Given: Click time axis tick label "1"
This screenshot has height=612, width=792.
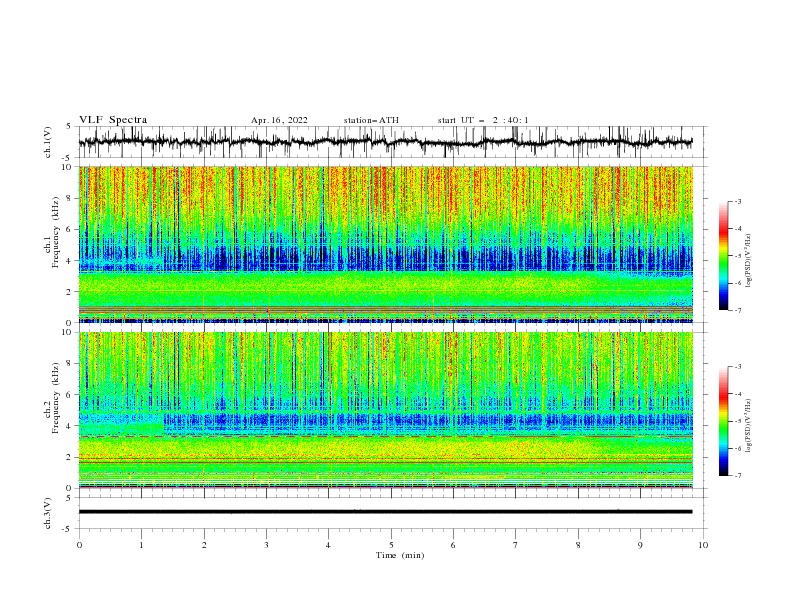Looking at the screenshot, I should pos(141,545).
